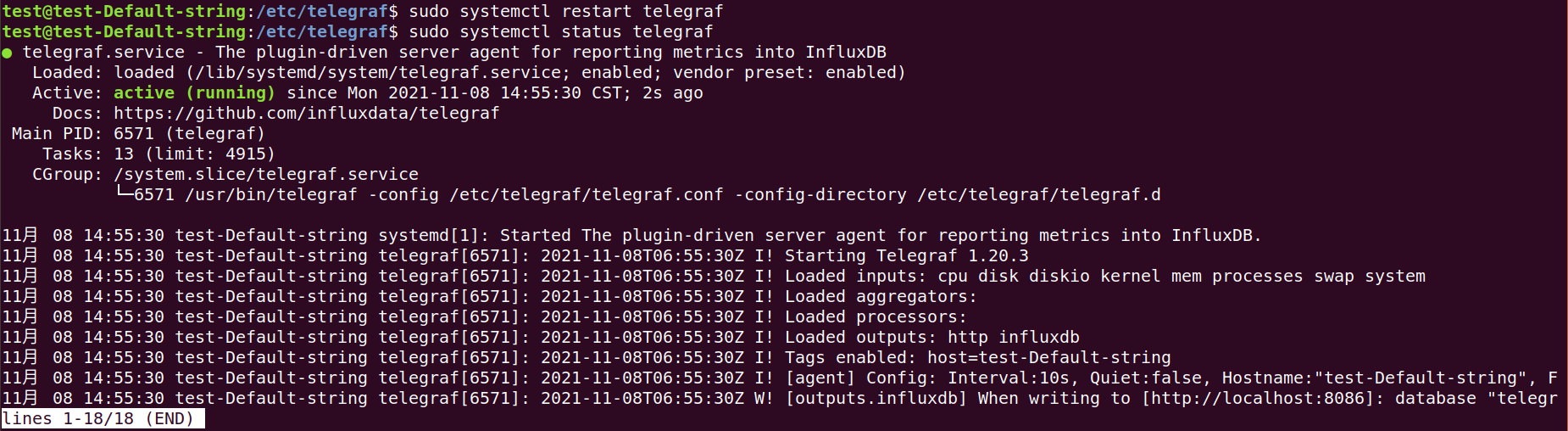This screenshot has width=1568, height=431.
Task: Click the 'sudo systemctl status telegraf' command
Action: 561,31
